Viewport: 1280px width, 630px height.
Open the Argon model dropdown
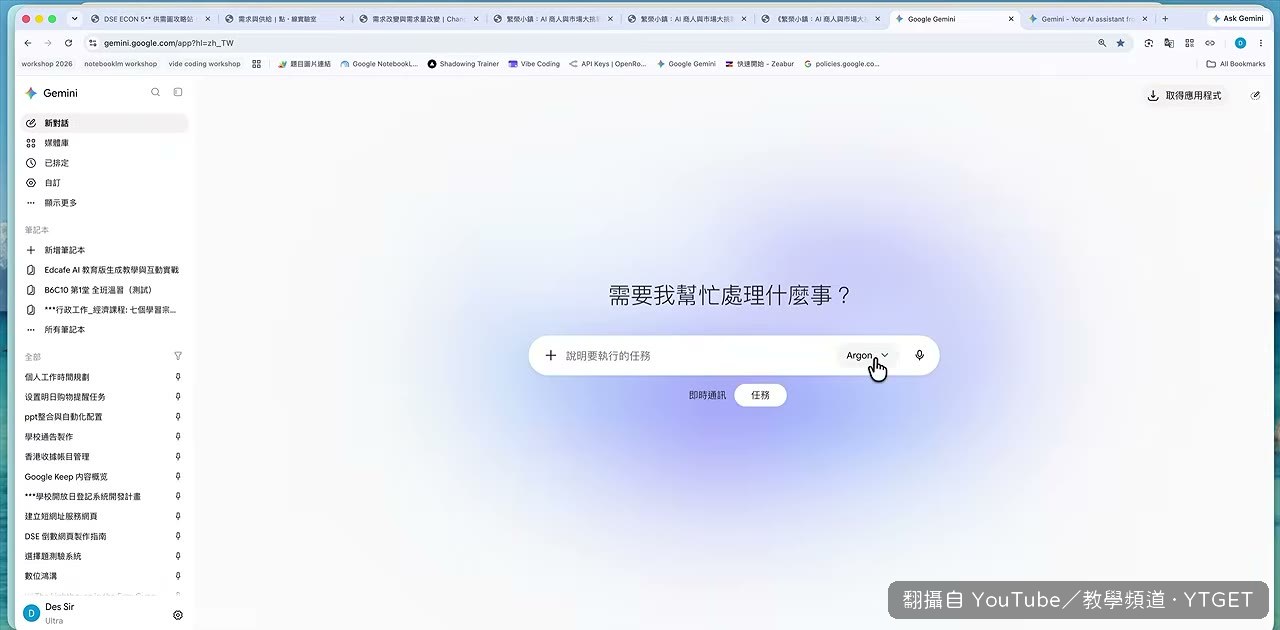[x=867, y=355]
